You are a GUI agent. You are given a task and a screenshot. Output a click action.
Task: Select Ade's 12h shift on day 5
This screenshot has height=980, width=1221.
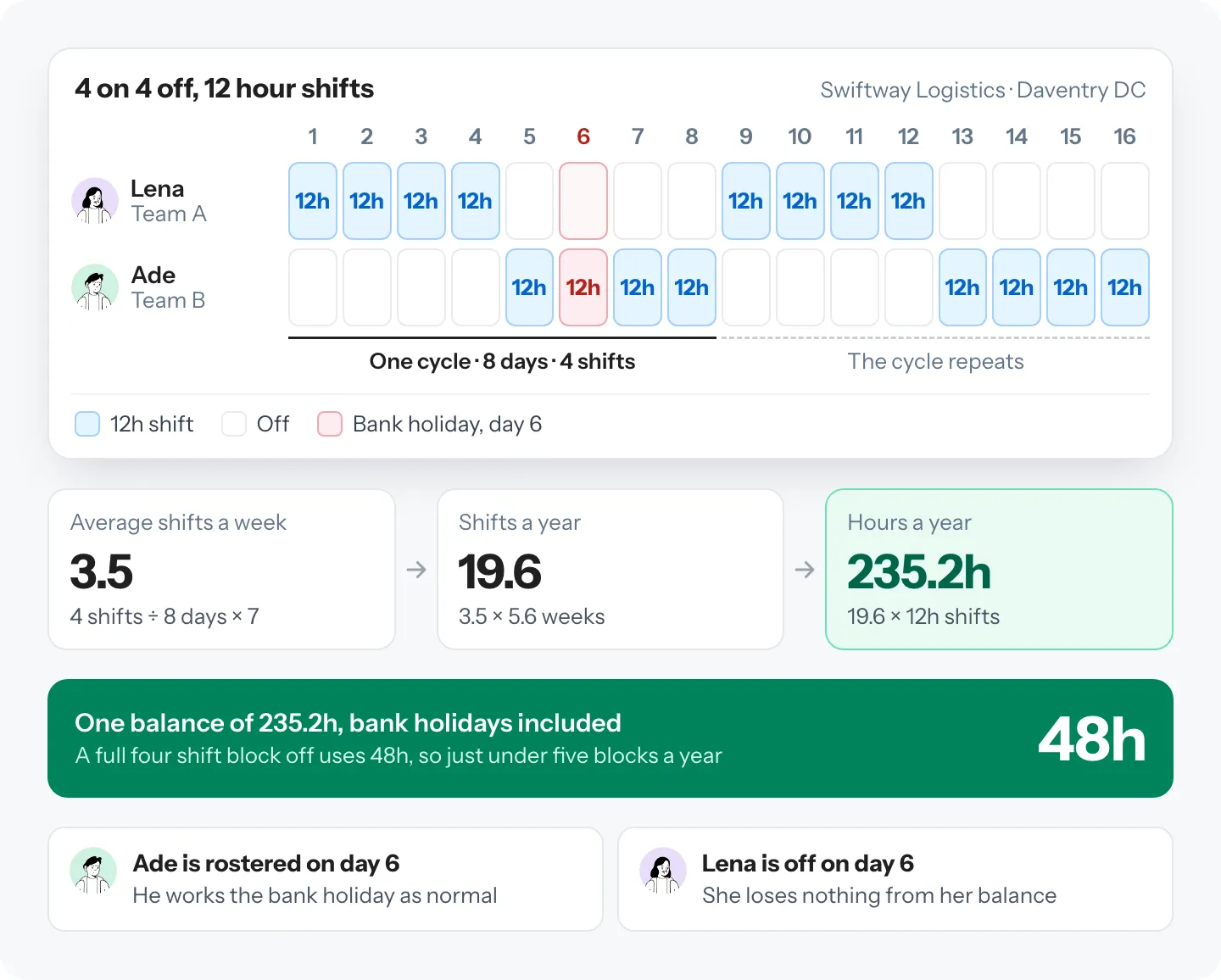[x=530, y=287]
